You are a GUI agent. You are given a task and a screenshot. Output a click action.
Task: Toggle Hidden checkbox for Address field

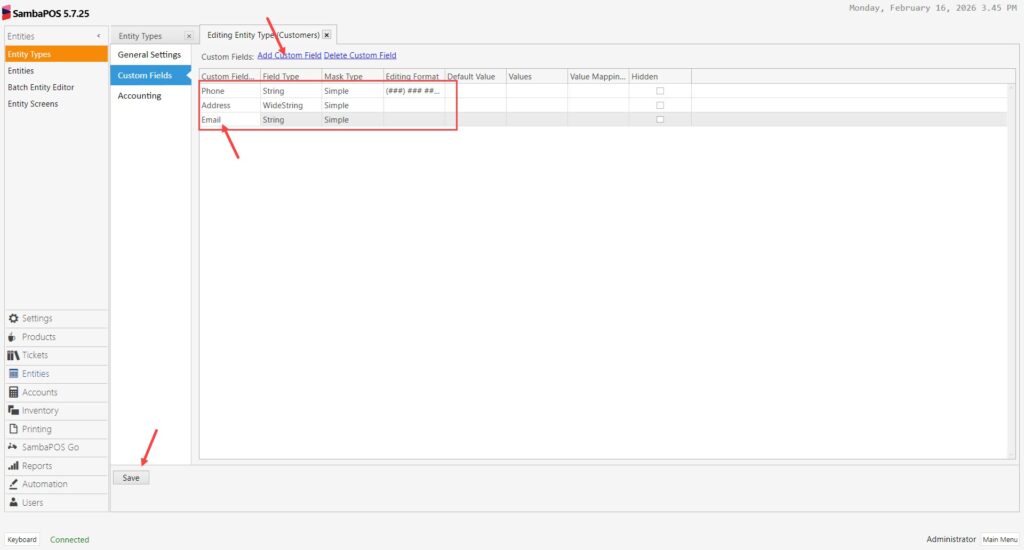point(660,105)
